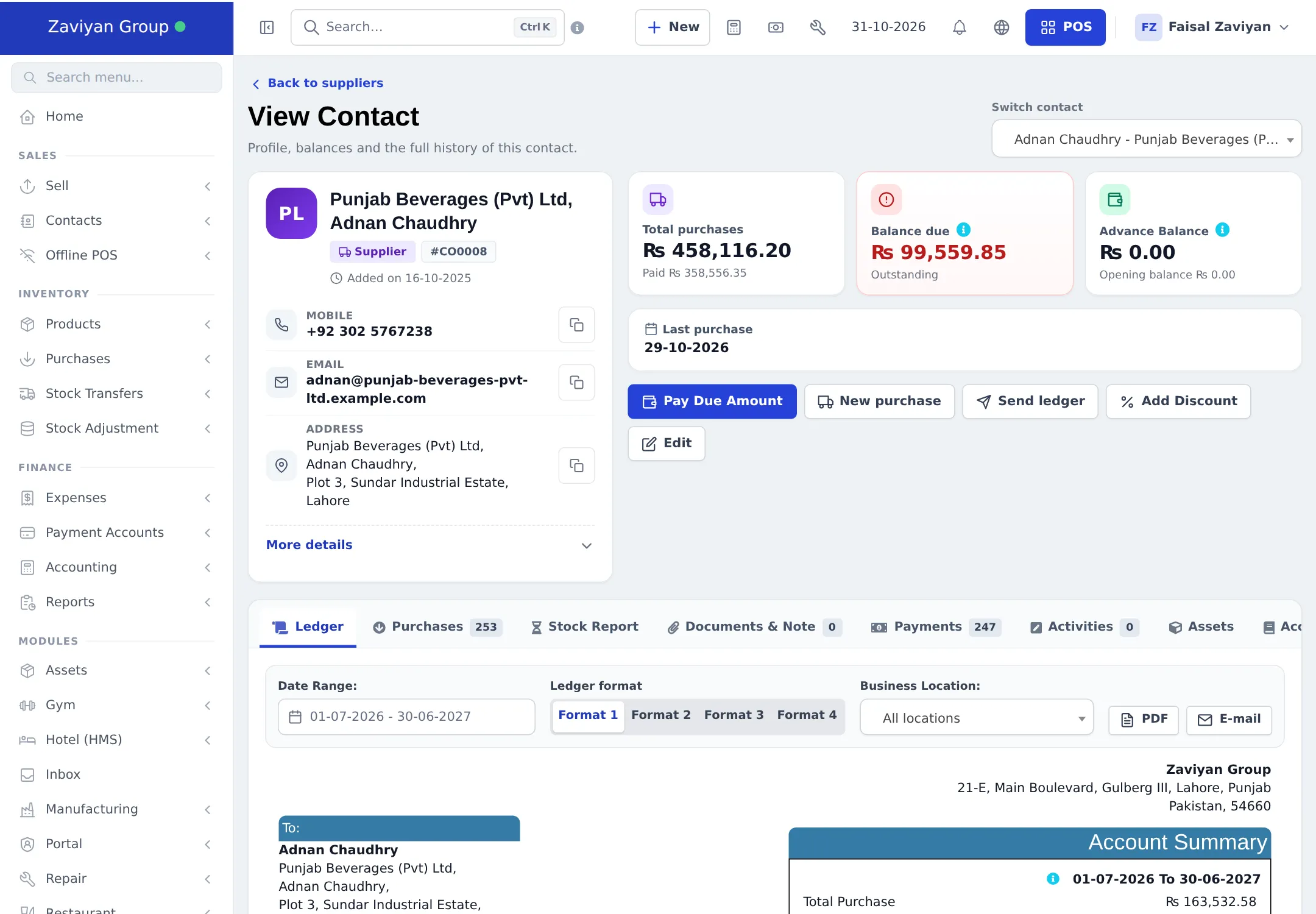Click the Add Discount button

pos(1178,402)
